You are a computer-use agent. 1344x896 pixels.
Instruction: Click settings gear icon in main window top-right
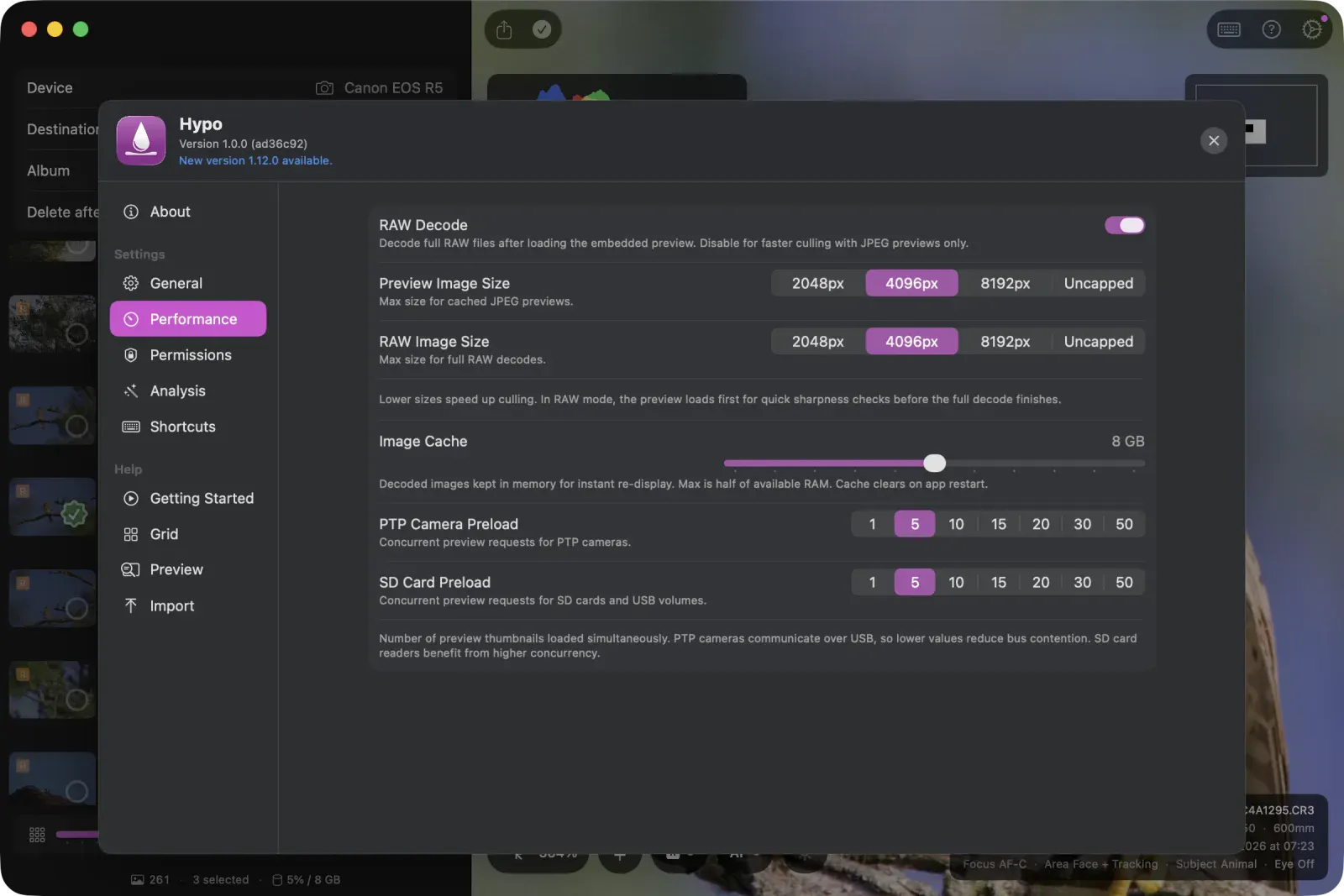(1312, 29)
